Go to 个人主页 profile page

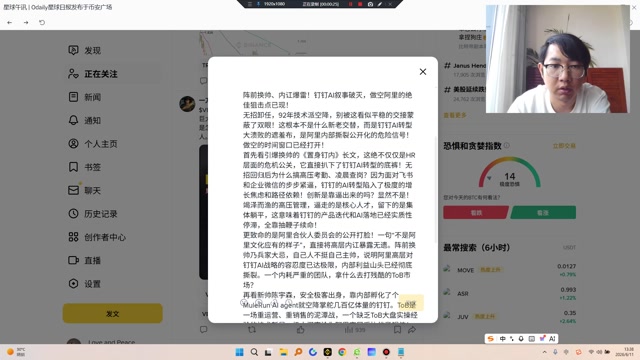pos(100,144)
